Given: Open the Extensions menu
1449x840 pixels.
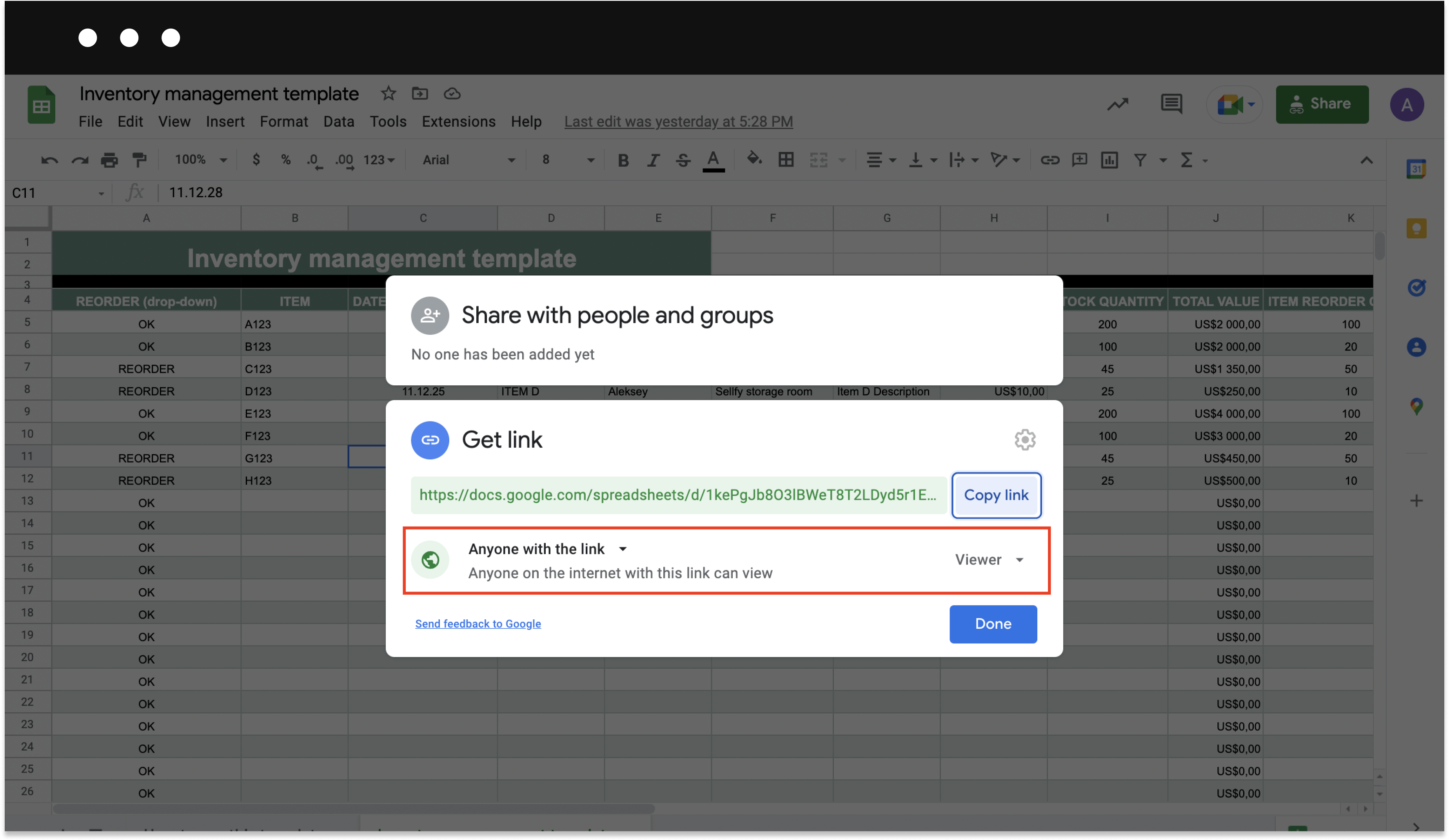Looking at the screenshot, I should 458,121.
